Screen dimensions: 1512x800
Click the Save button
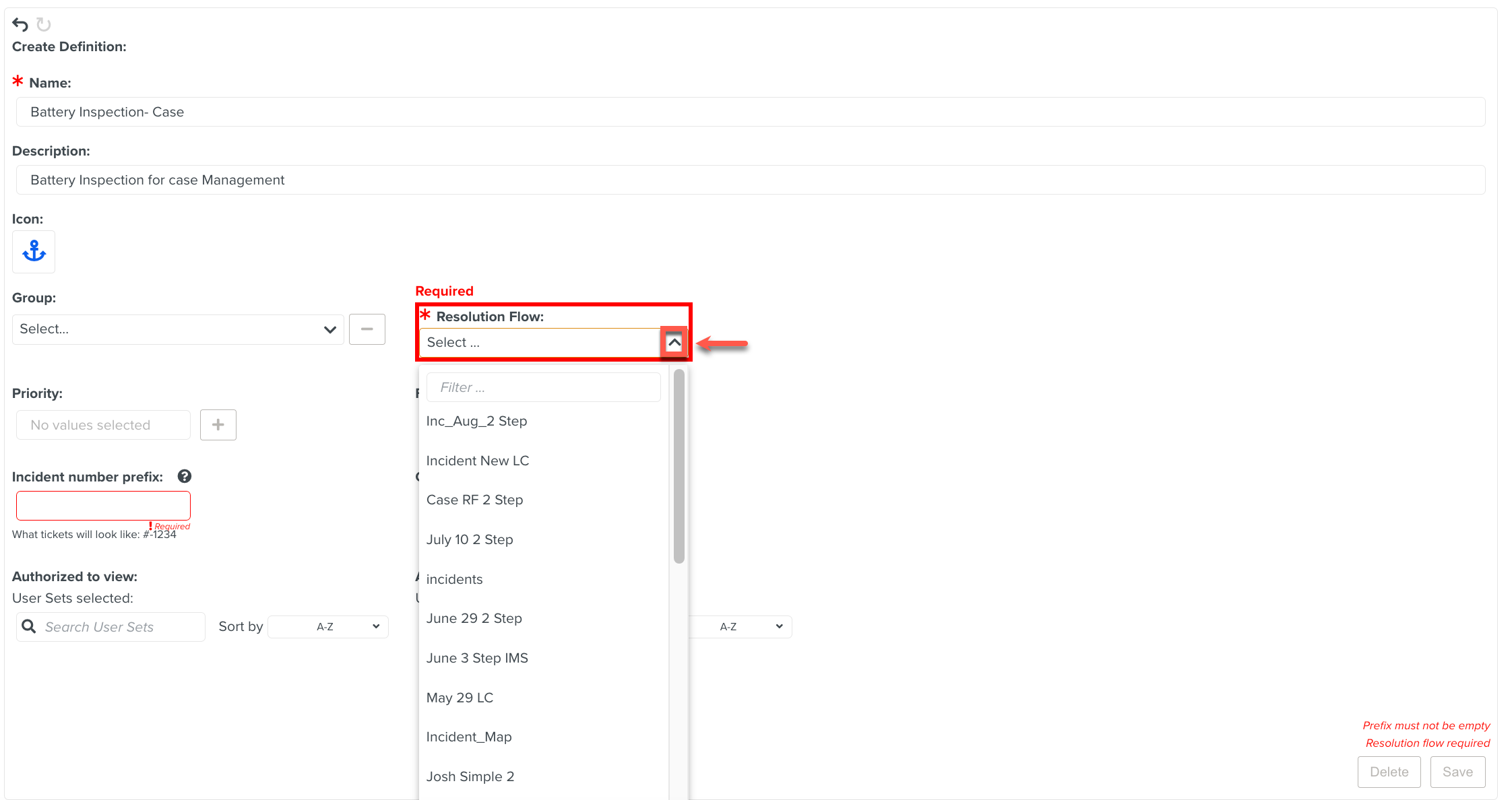click(x=1457, y=772)
